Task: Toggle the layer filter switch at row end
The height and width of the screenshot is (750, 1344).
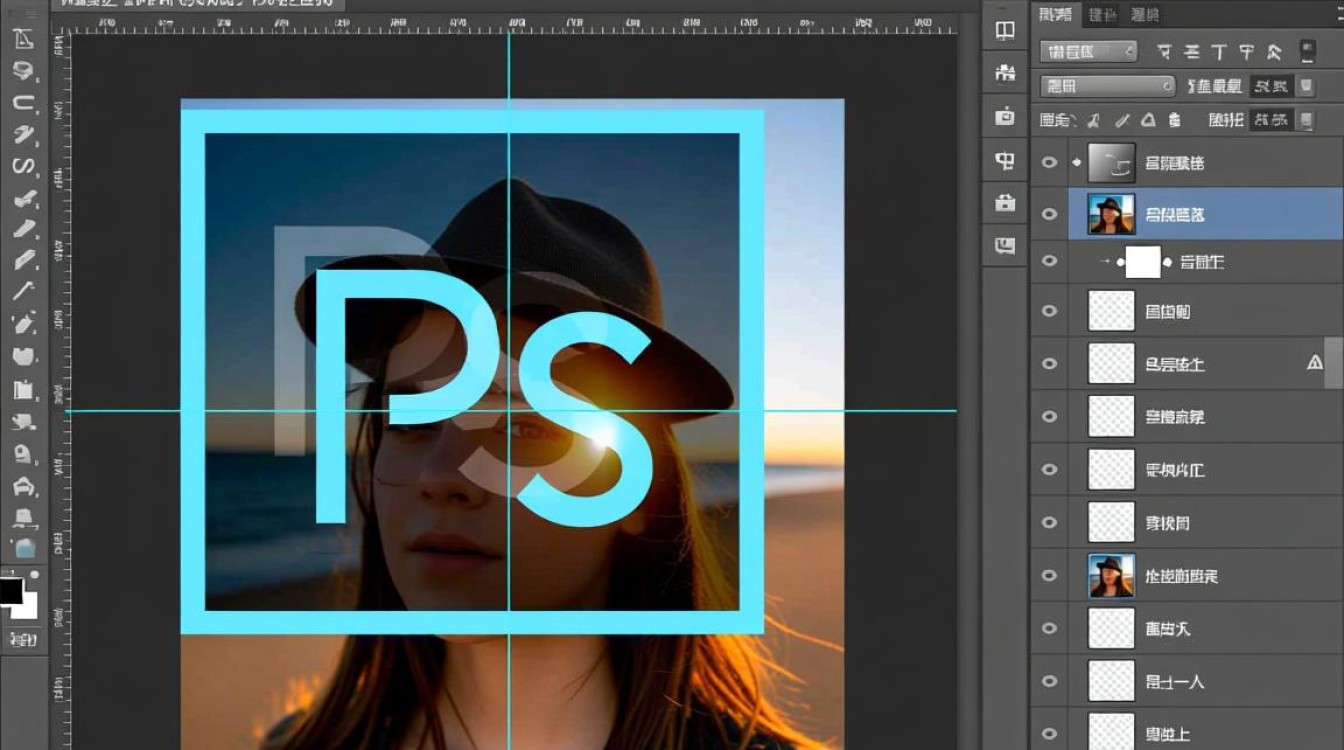Action: click(1307, 52)
